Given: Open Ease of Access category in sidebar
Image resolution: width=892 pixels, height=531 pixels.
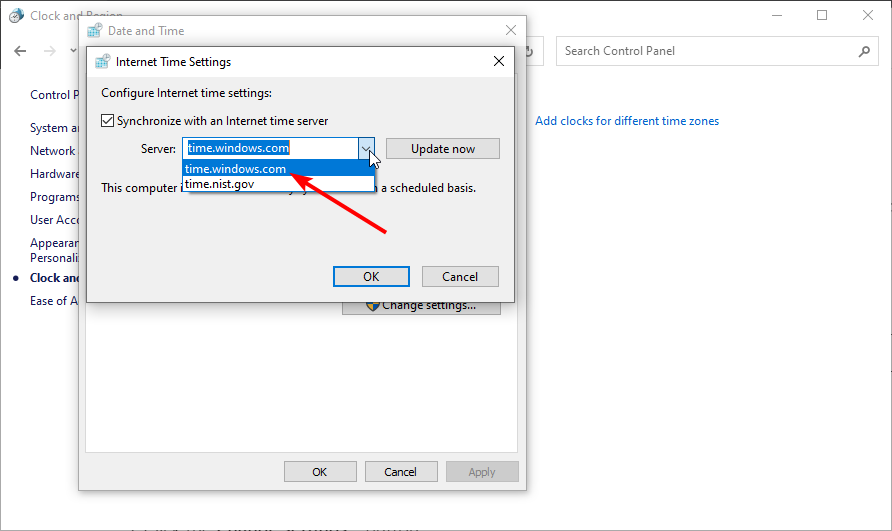Looking at the screenshot, I should (54, 301).
